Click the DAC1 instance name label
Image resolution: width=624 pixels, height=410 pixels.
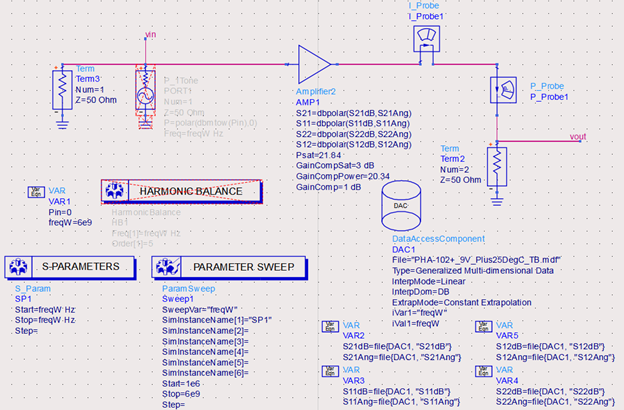click(404, 250)
